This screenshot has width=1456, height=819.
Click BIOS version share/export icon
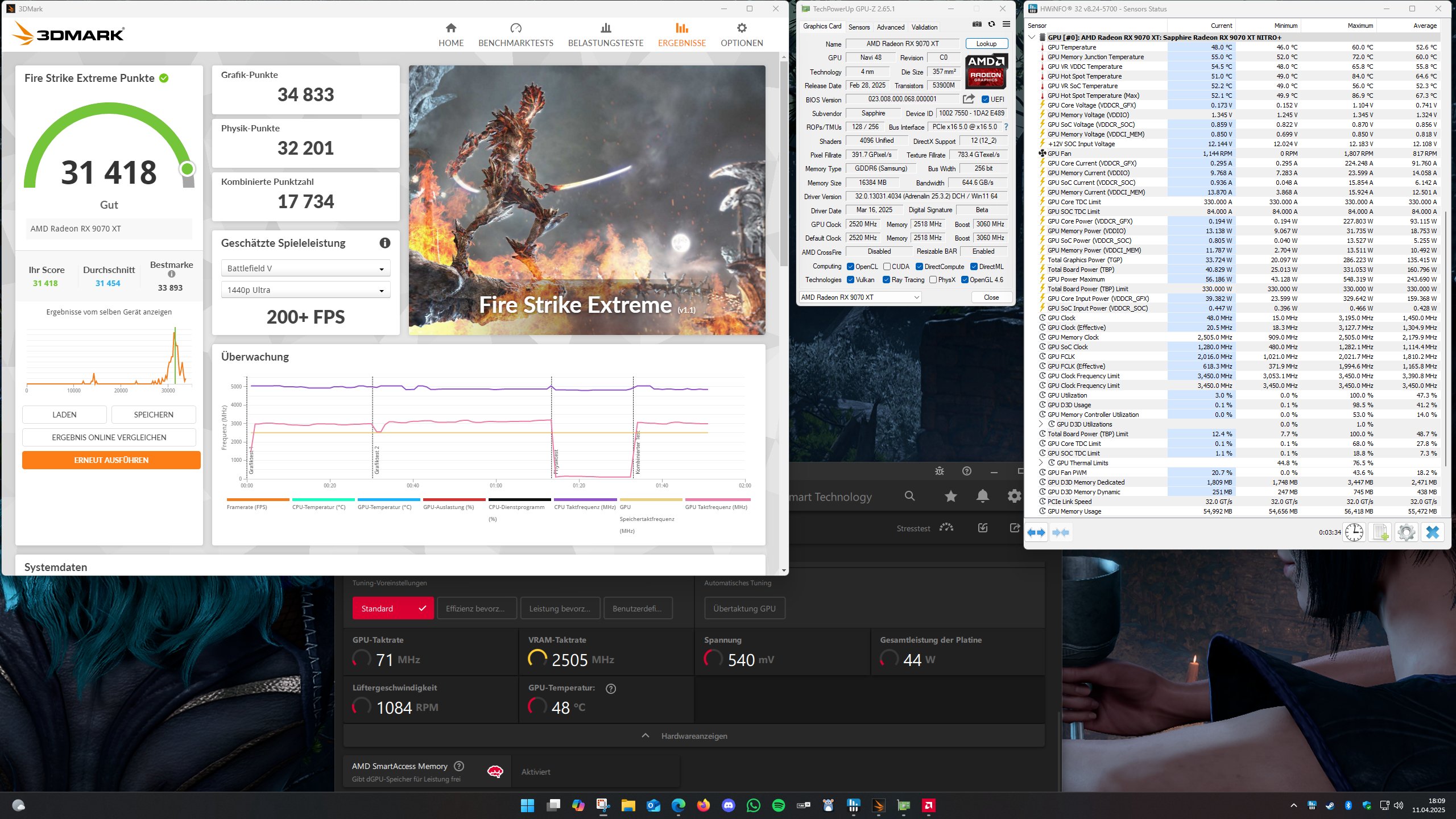(969, 99)
